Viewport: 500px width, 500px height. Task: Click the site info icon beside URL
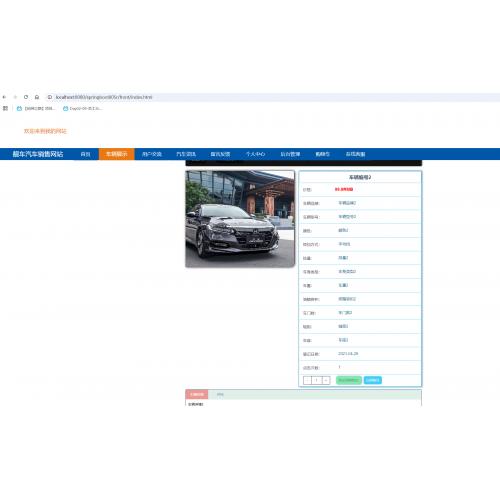point(50,97)
